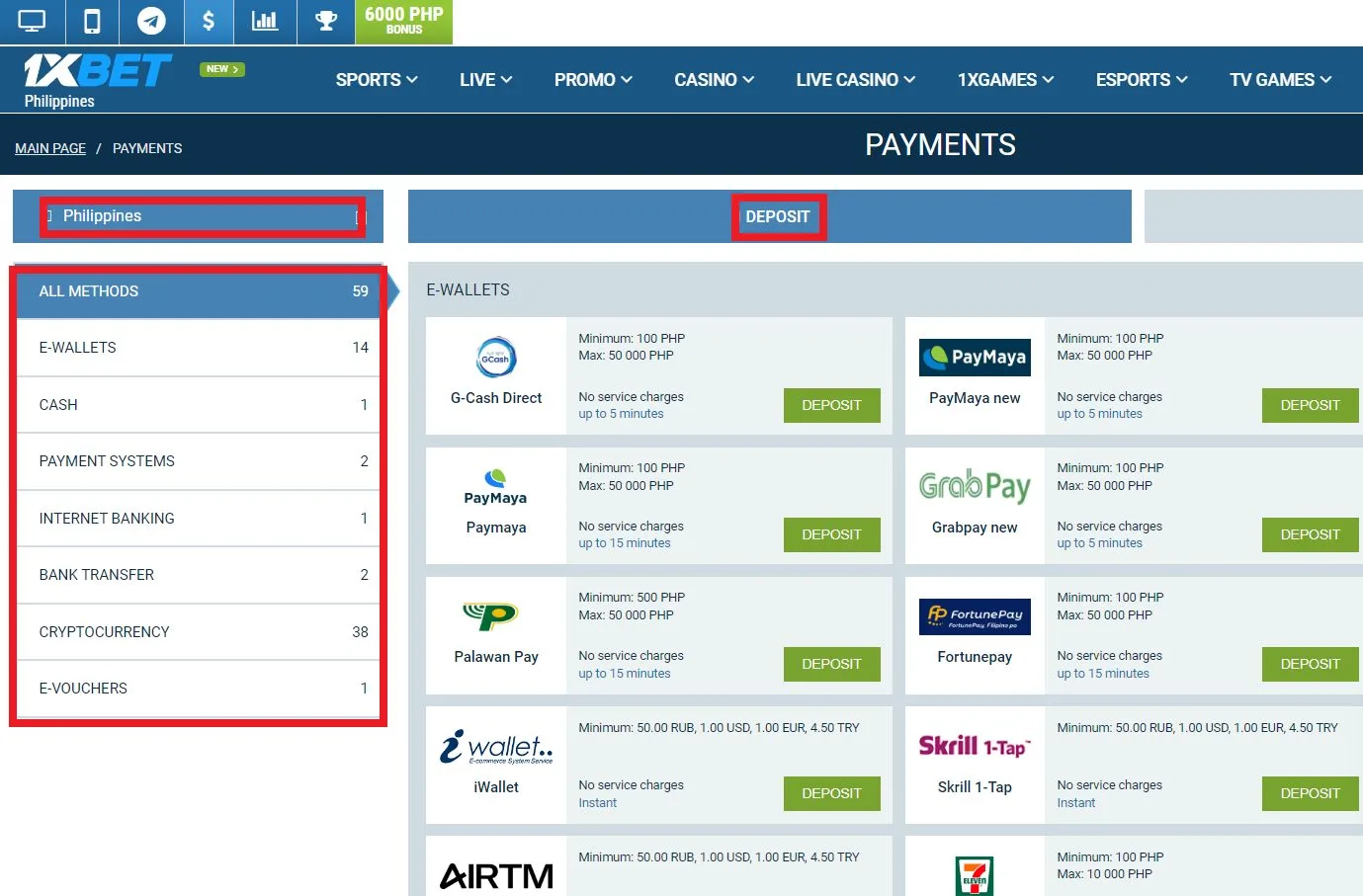Click the PAYMENTS breadcrumb text

click(147, 148)
